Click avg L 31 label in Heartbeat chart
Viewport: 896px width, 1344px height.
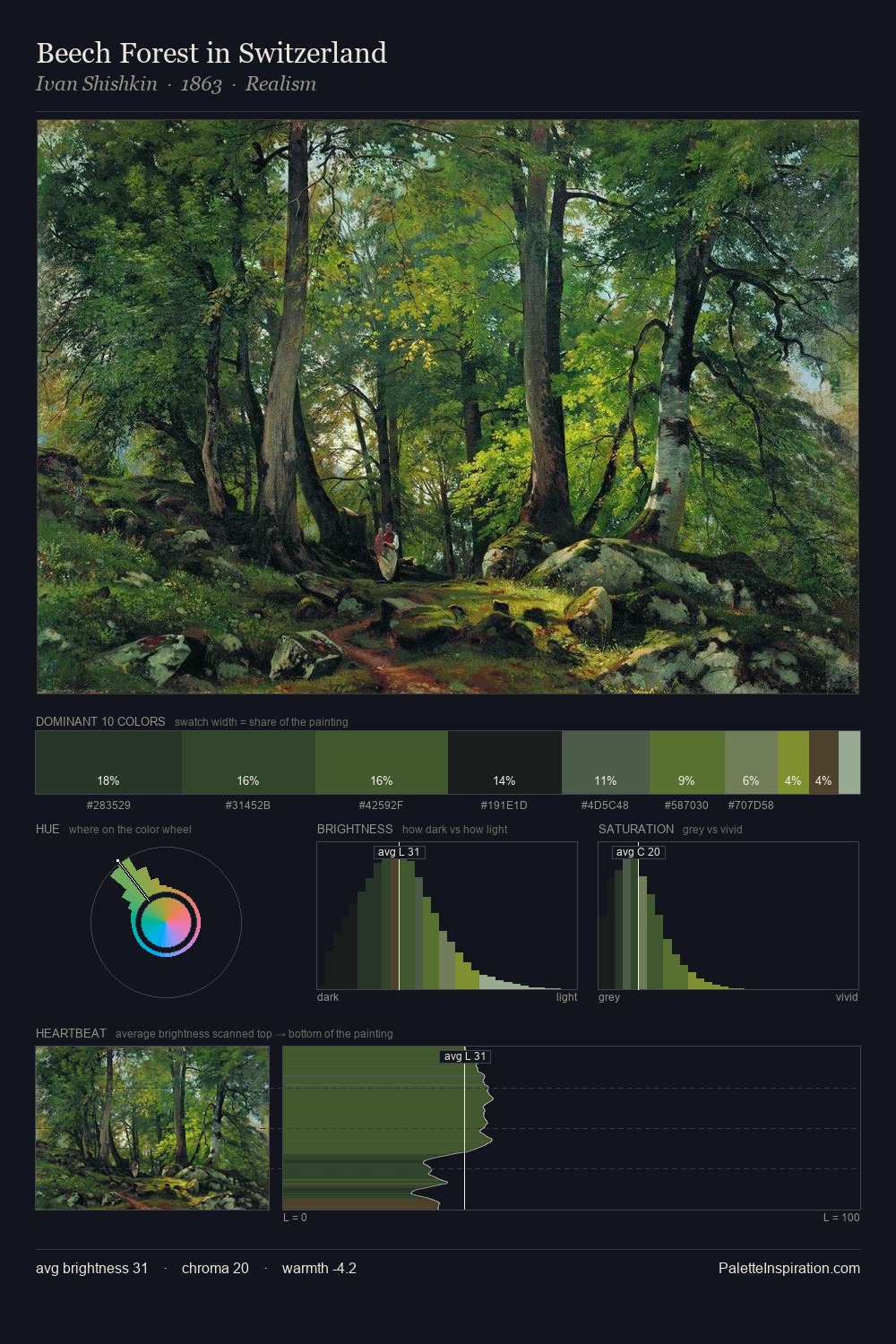tap(465, 1056)
